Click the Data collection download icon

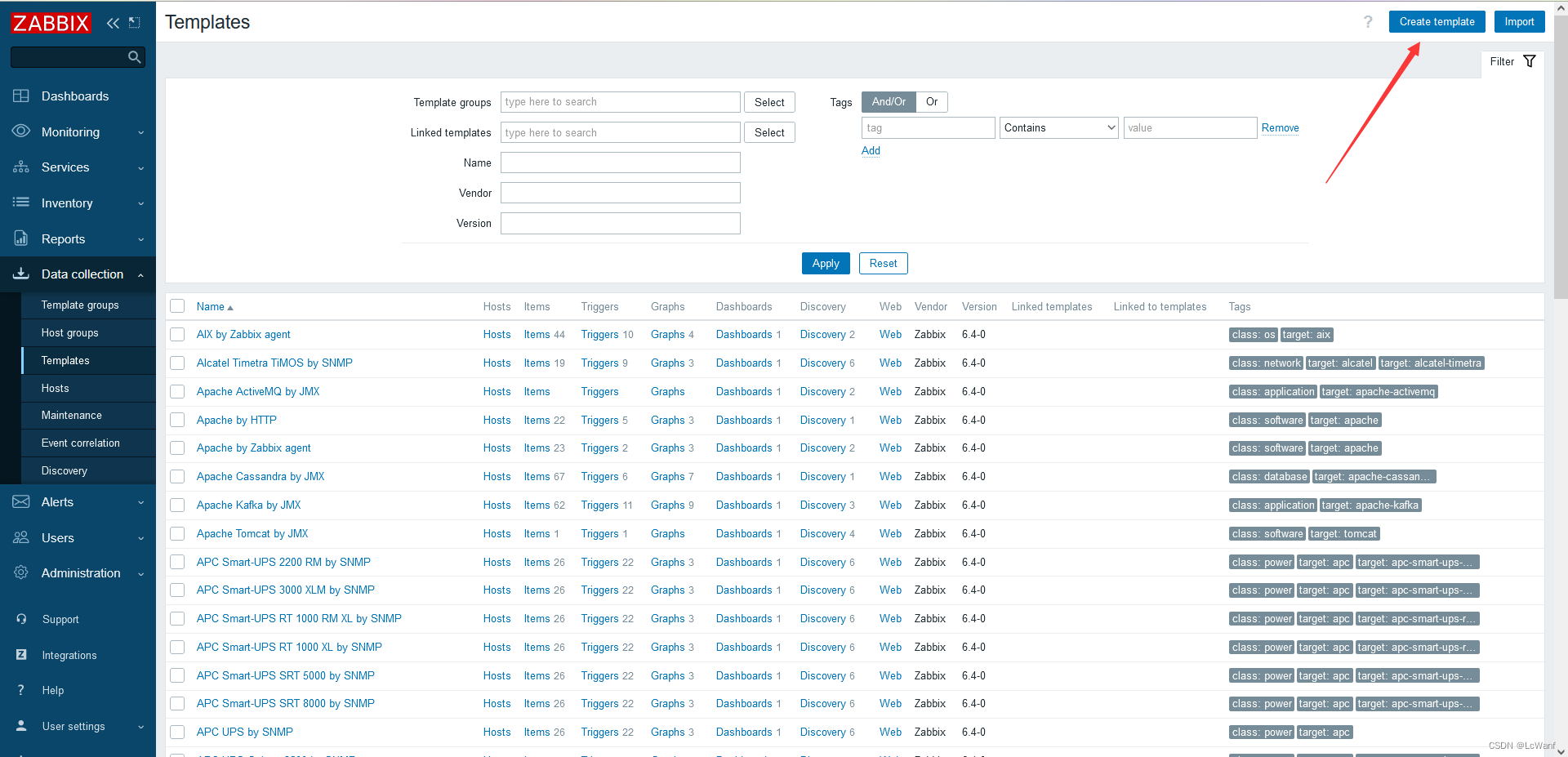click(21, 274)
